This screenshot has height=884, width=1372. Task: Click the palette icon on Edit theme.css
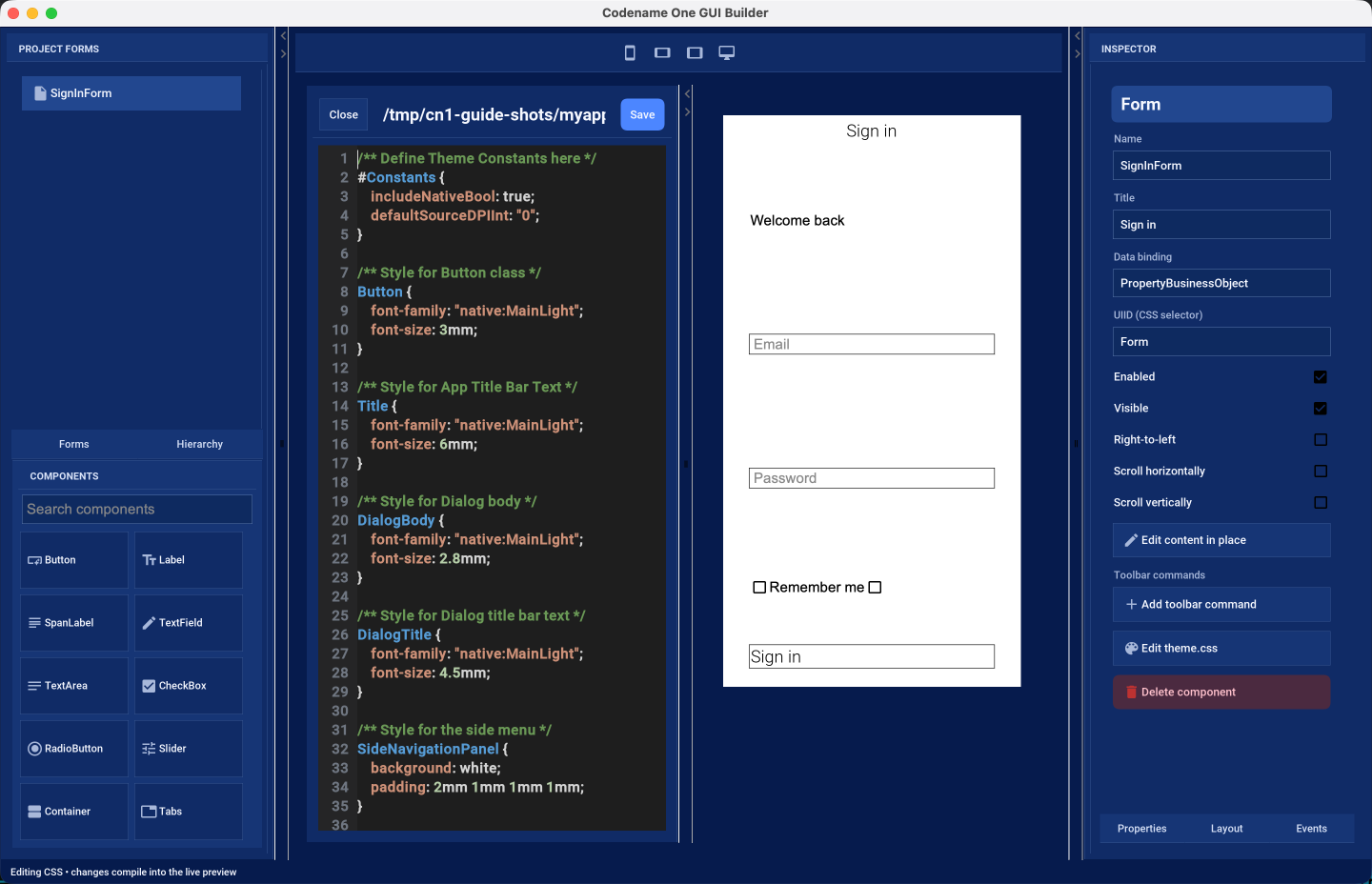coord(1131,648)
